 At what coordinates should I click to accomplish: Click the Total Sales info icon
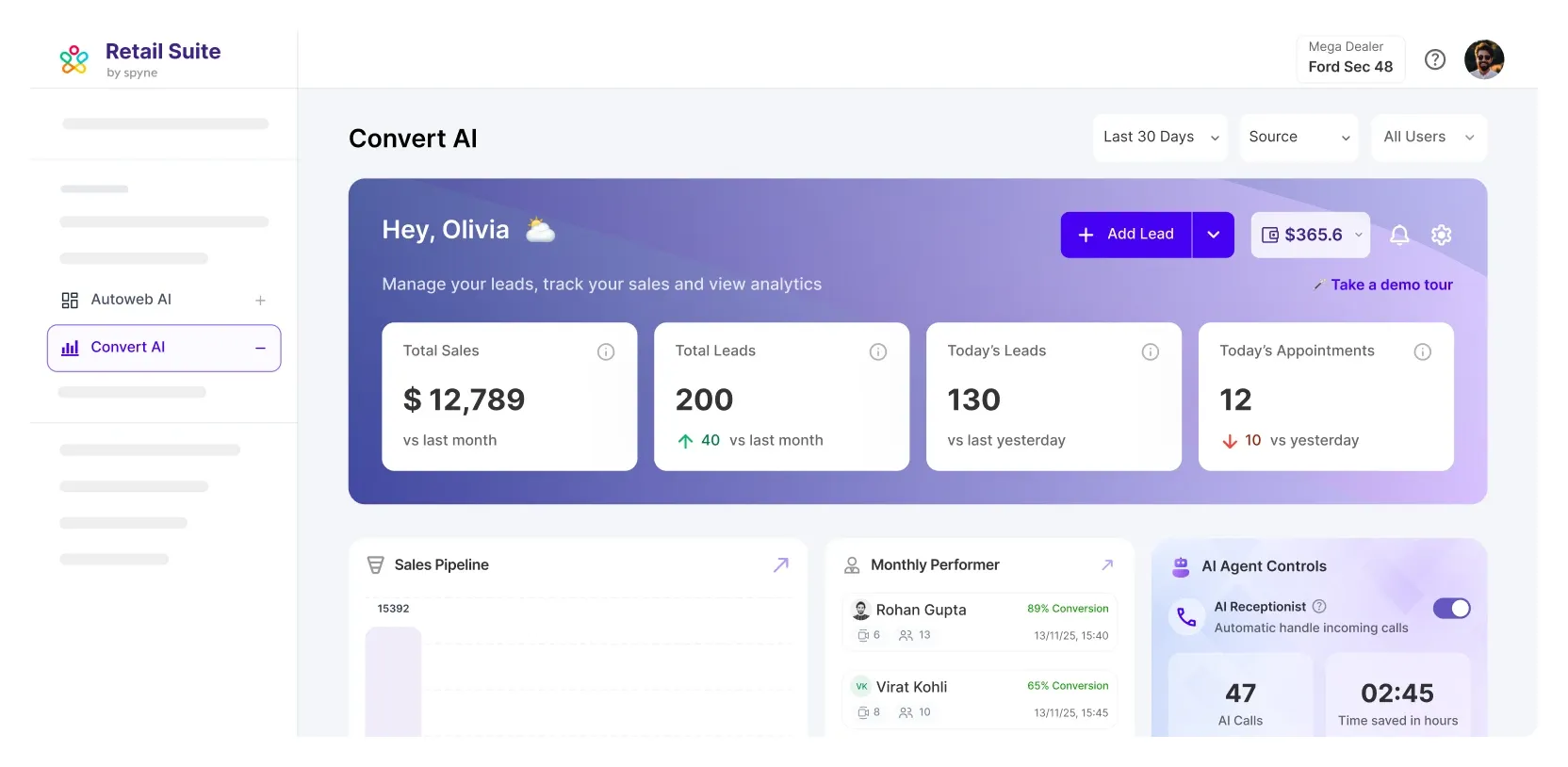pyautogui.click(x=606, y=351)
